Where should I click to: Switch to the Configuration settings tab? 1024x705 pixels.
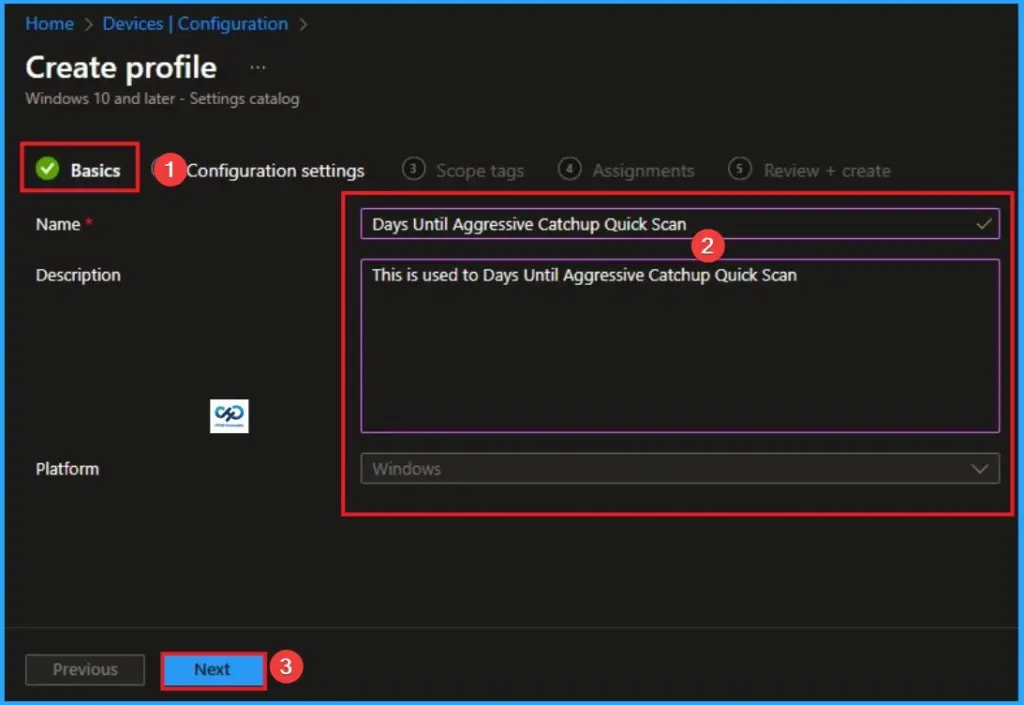[x=275, y=170]
